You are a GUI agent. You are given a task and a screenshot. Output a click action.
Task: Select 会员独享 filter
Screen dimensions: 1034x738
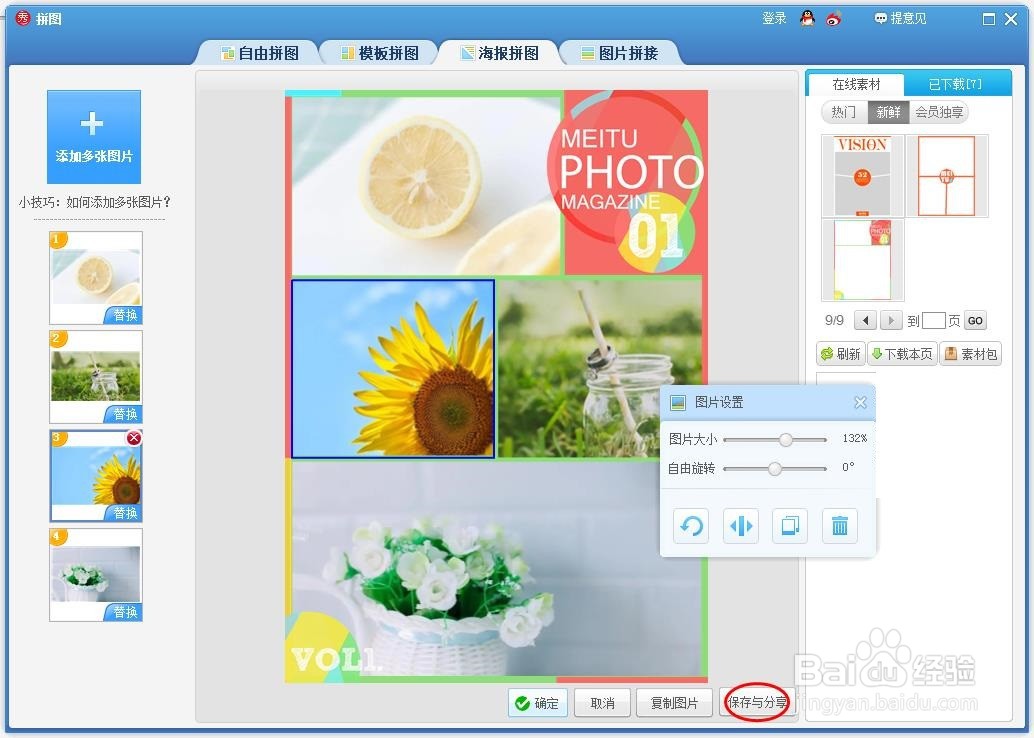click(x=939, y=112)
